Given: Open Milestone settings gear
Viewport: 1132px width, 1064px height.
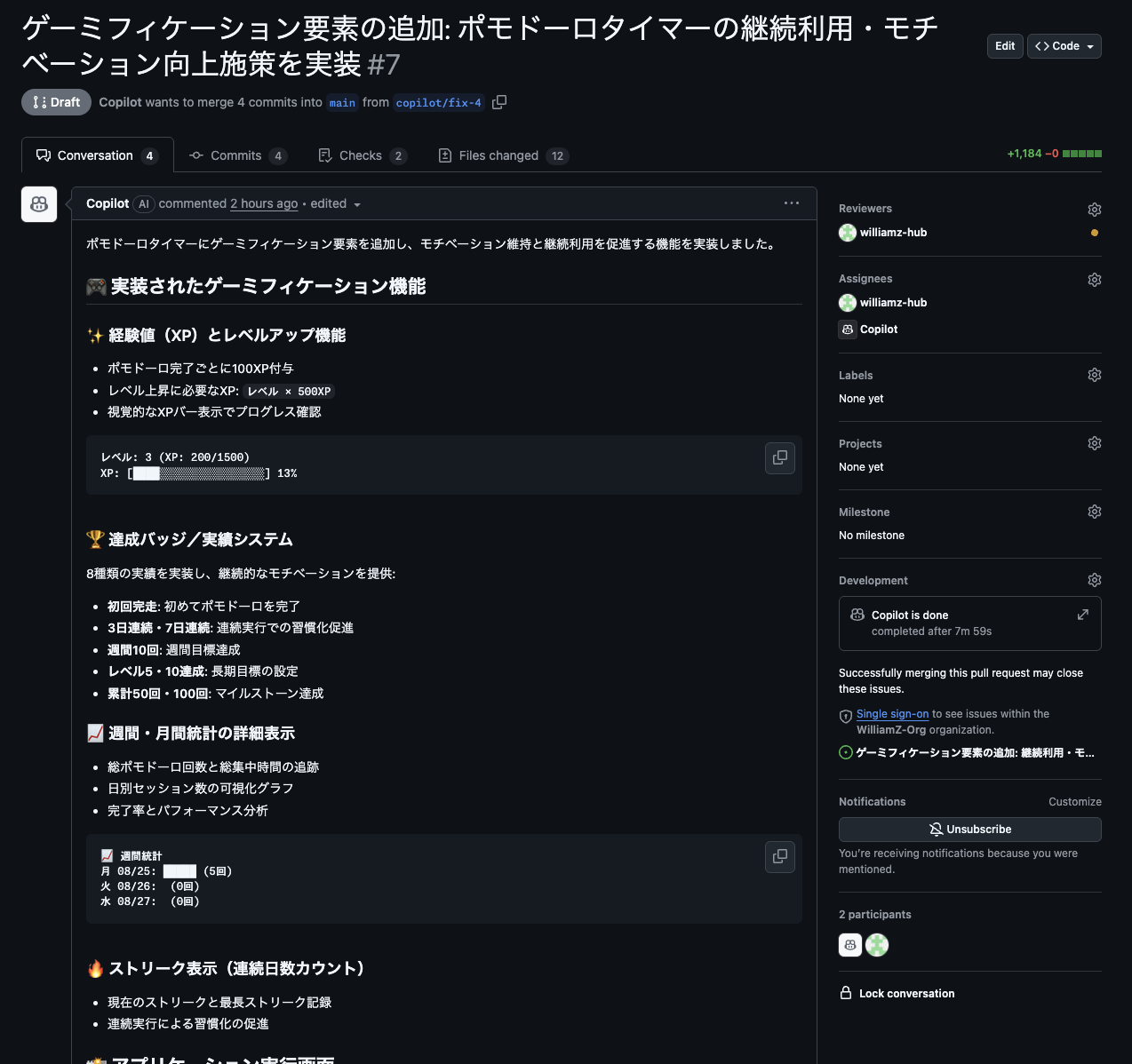Looking at the screenshot, I should click(1095, 512).
